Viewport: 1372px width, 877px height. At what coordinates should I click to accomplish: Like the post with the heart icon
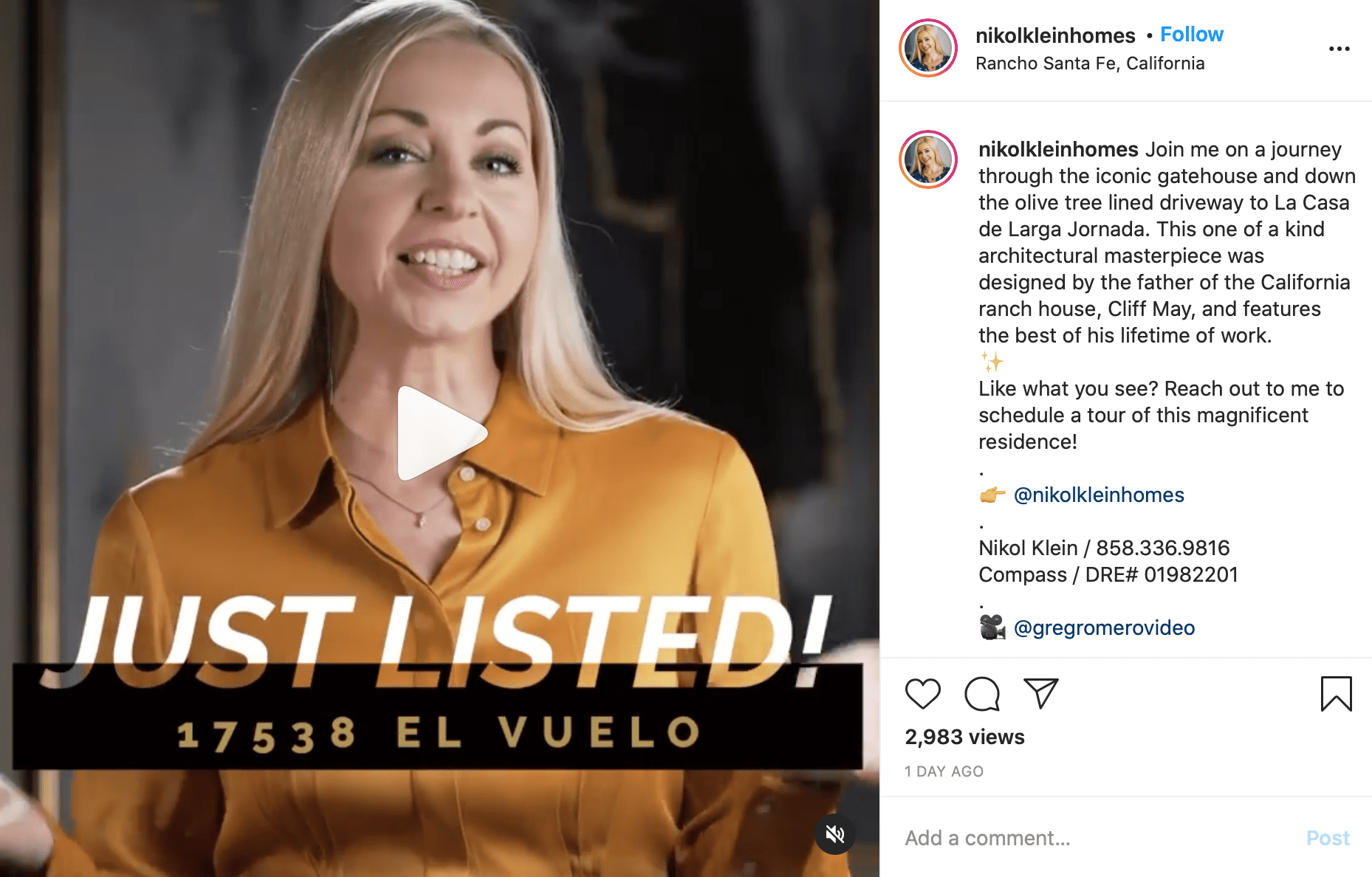tap(922, 693)
